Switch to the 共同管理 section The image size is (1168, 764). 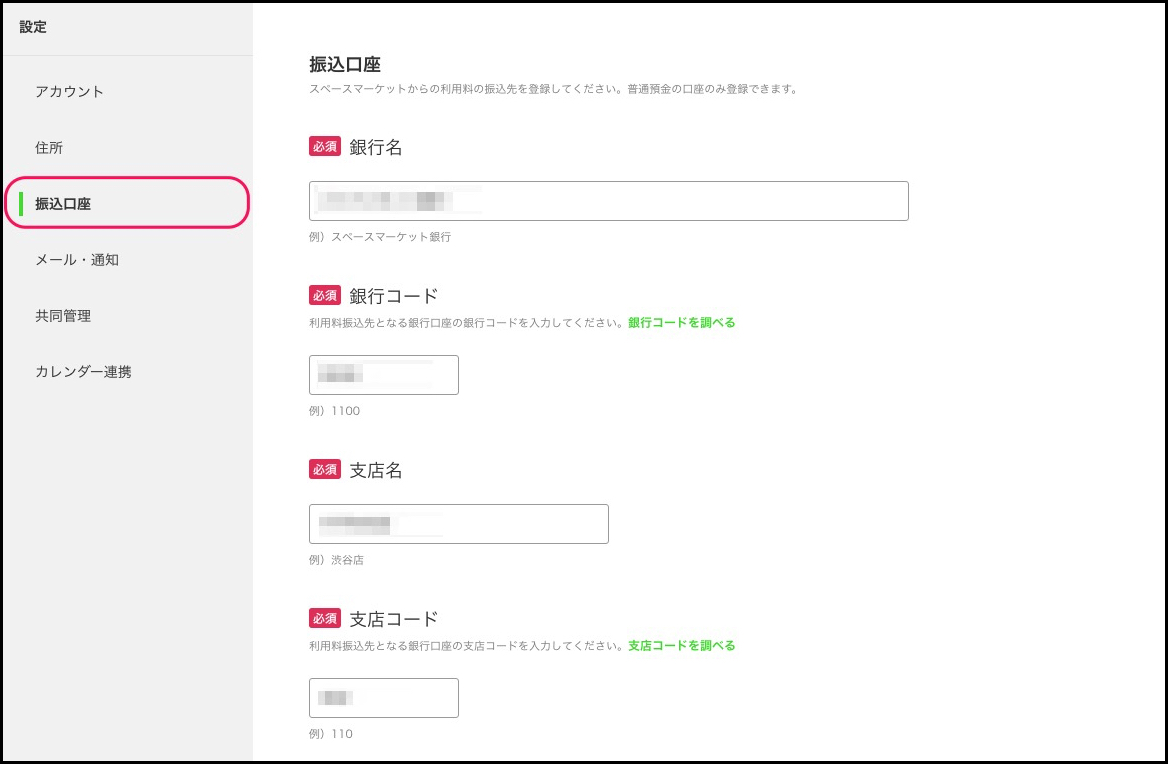[63, 316]
